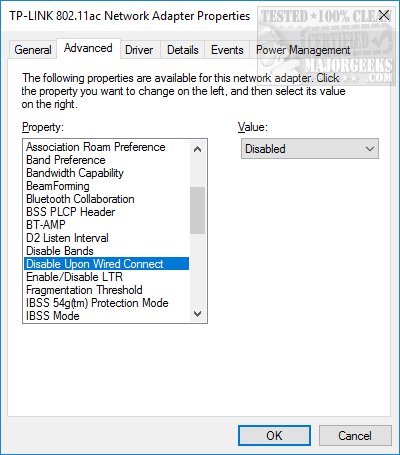Close the Network Adapter Properties dialog
This screenshot has width=400, height=455.
pyautogui.click(x=384, y=15)
